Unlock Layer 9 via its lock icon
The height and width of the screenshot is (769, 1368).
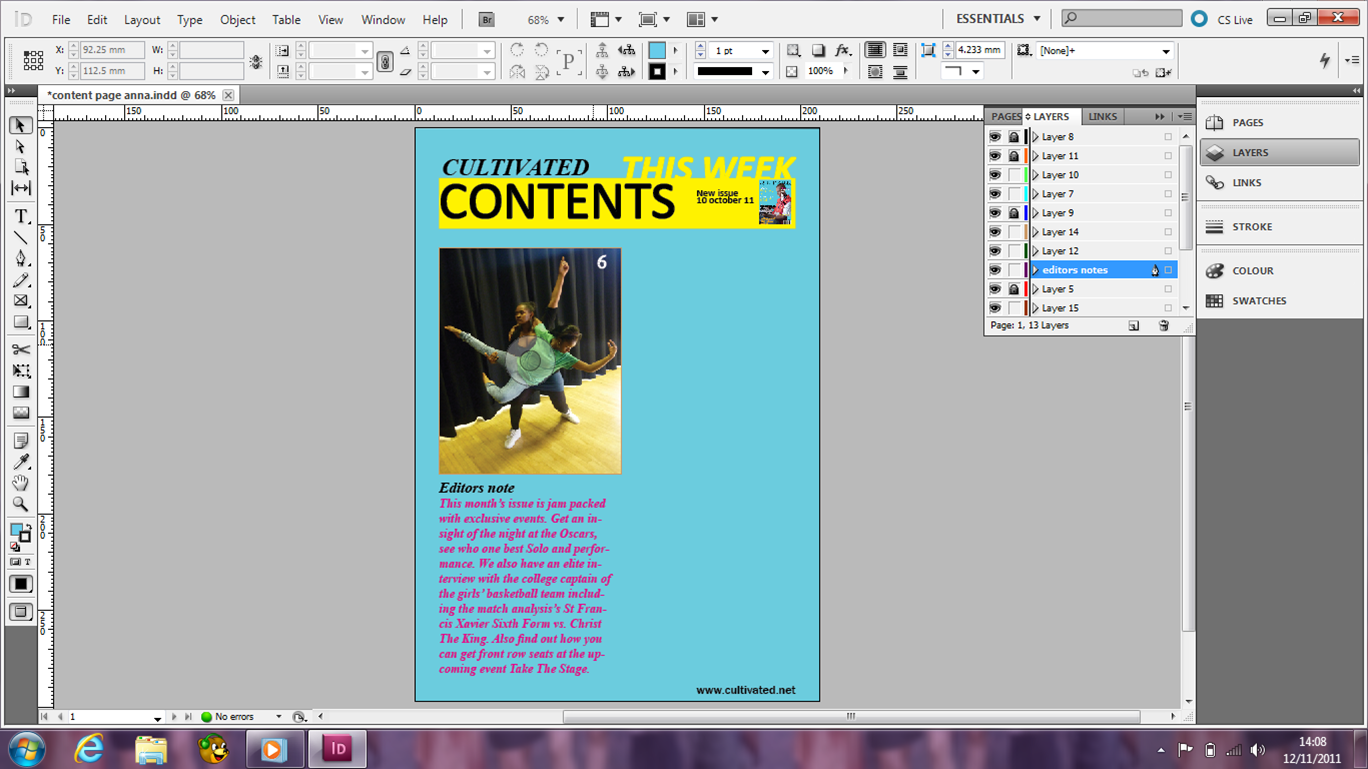[1014, 213]
